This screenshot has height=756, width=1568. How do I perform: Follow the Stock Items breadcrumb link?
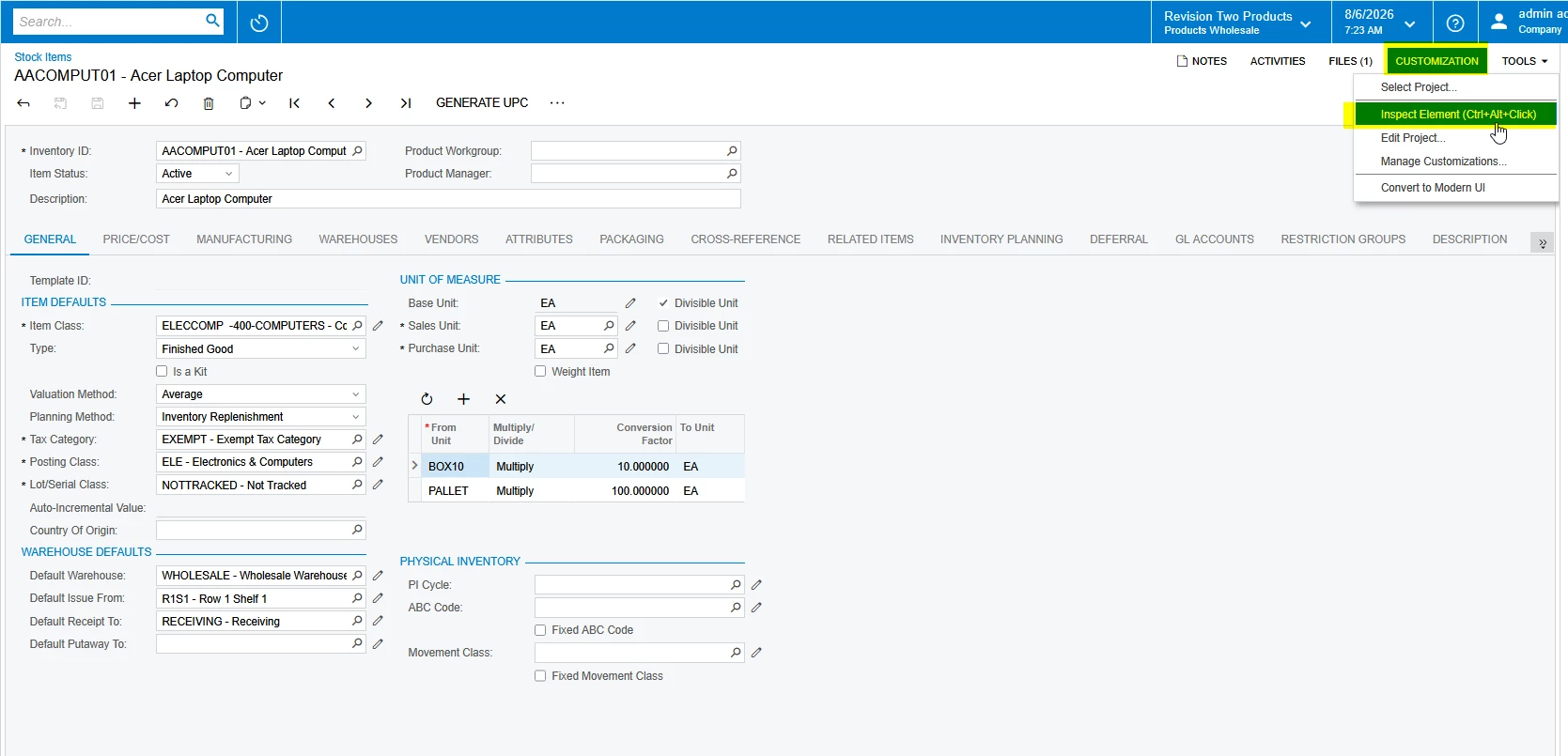(43, 57)
